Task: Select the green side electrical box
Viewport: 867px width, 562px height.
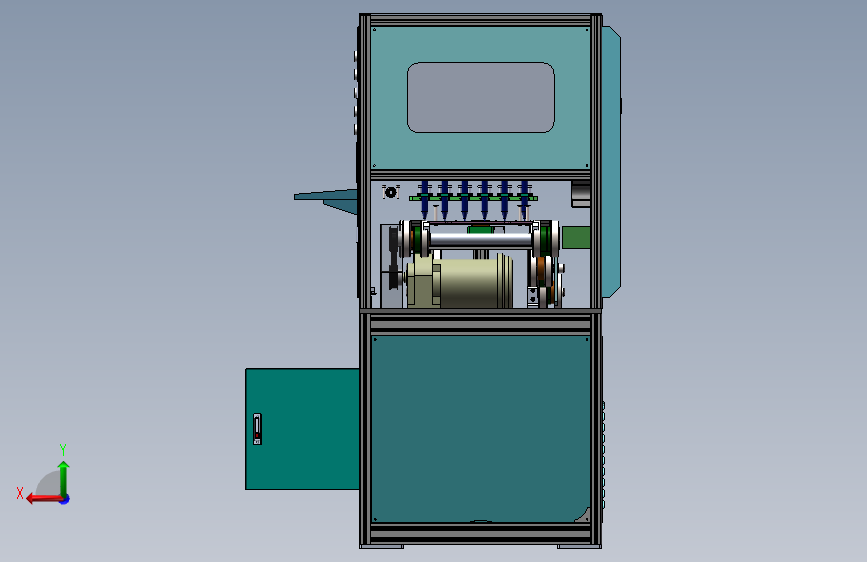Action: (x=302, y=429)
